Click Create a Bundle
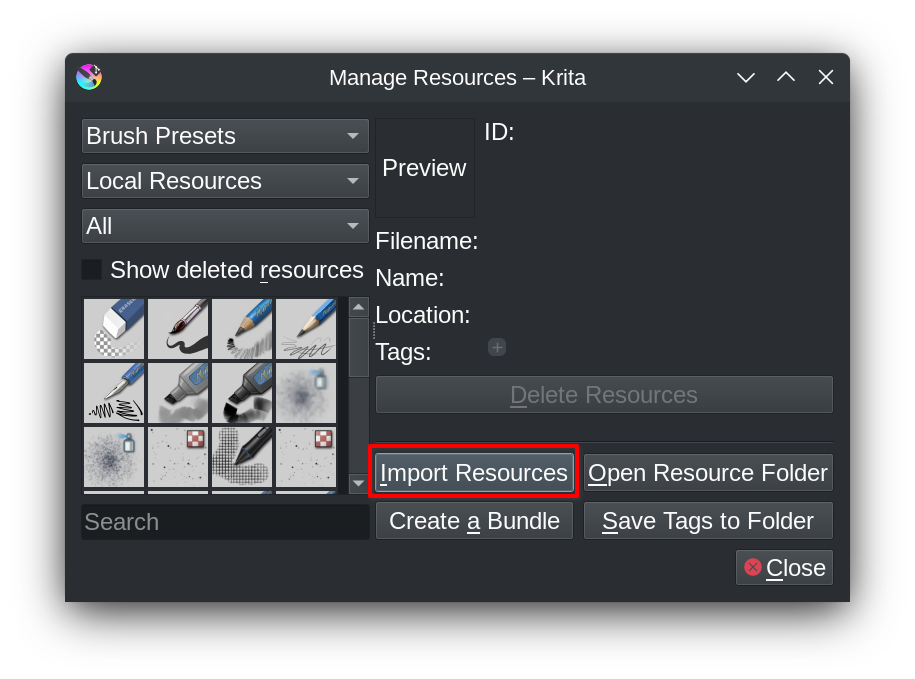 474,521
